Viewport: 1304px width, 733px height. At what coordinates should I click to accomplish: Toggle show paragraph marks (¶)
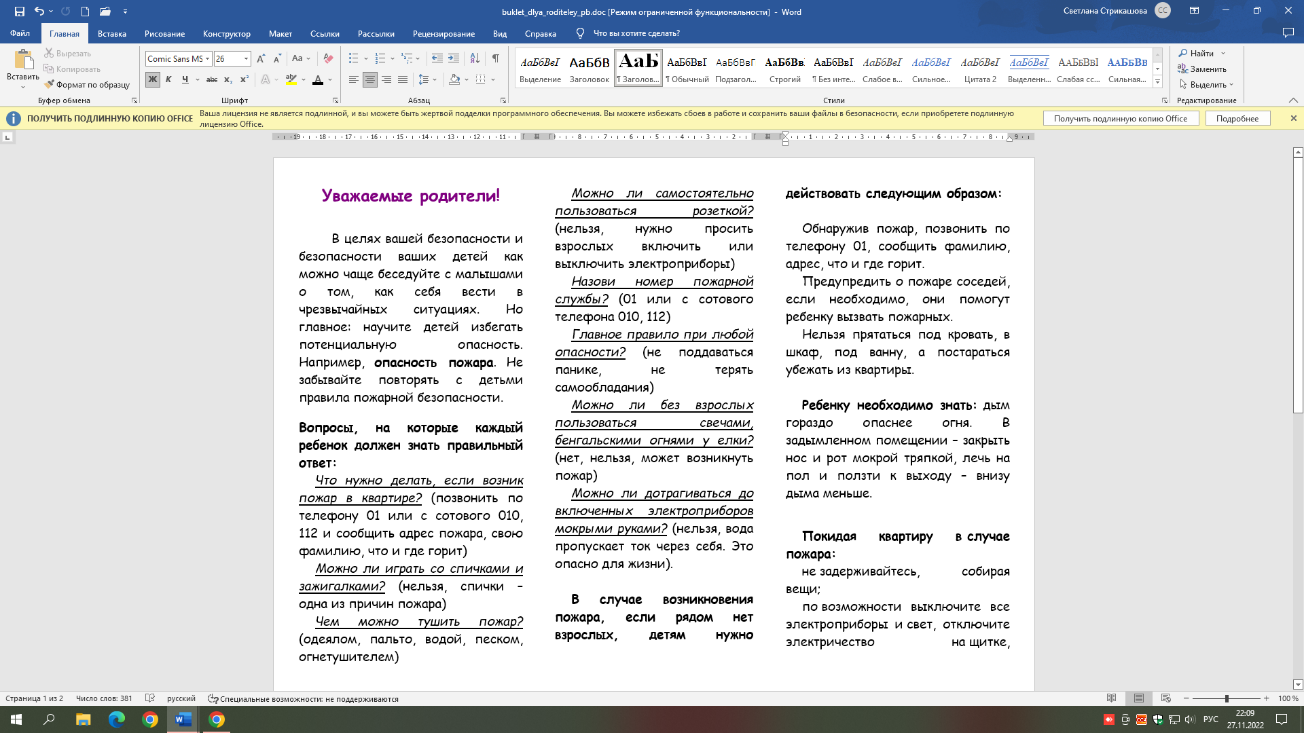coord(495,59)
